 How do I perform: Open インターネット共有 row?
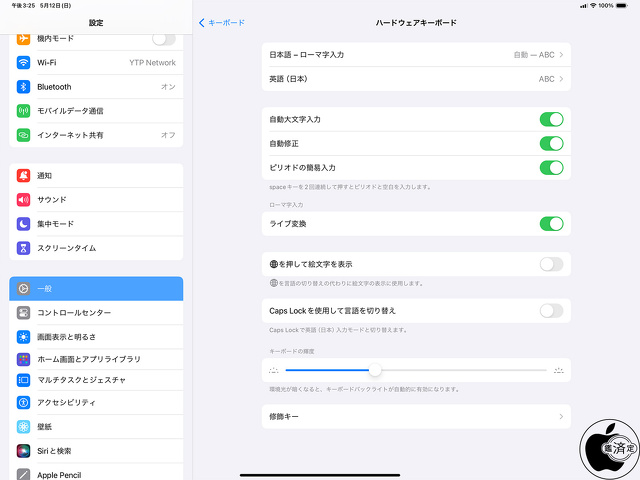click(x=96, y=135)
